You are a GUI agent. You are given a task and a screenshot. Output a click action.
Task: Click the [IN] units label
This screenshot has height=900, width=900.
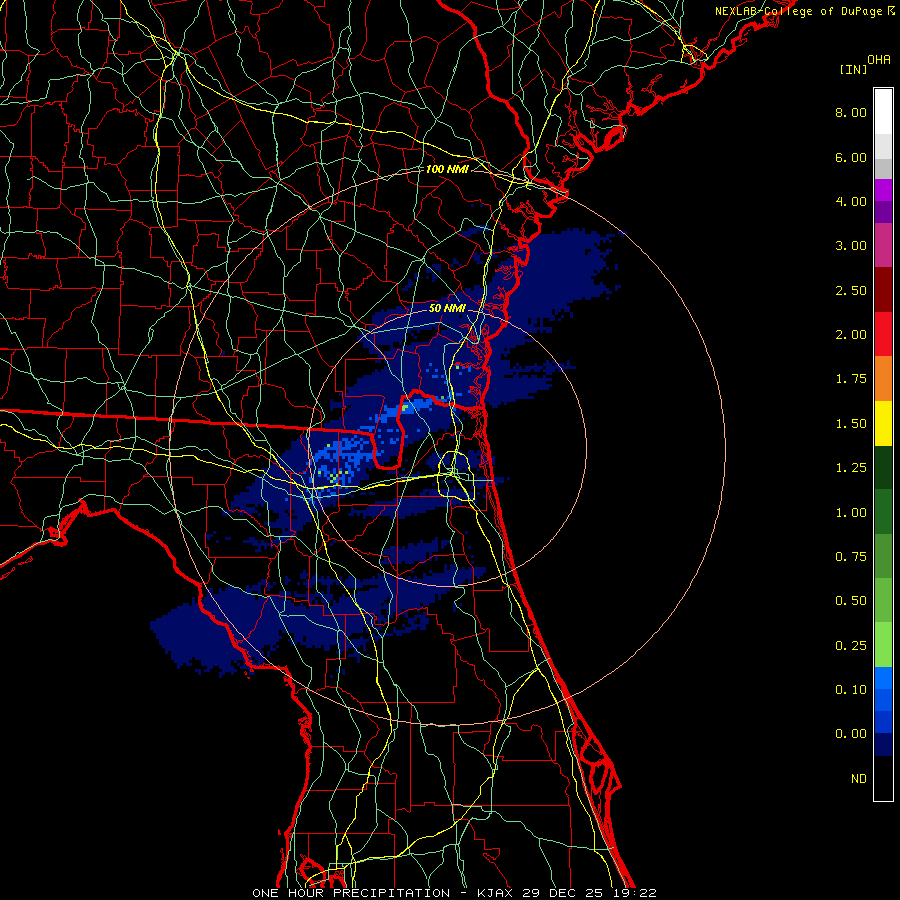tap(853, 69)
